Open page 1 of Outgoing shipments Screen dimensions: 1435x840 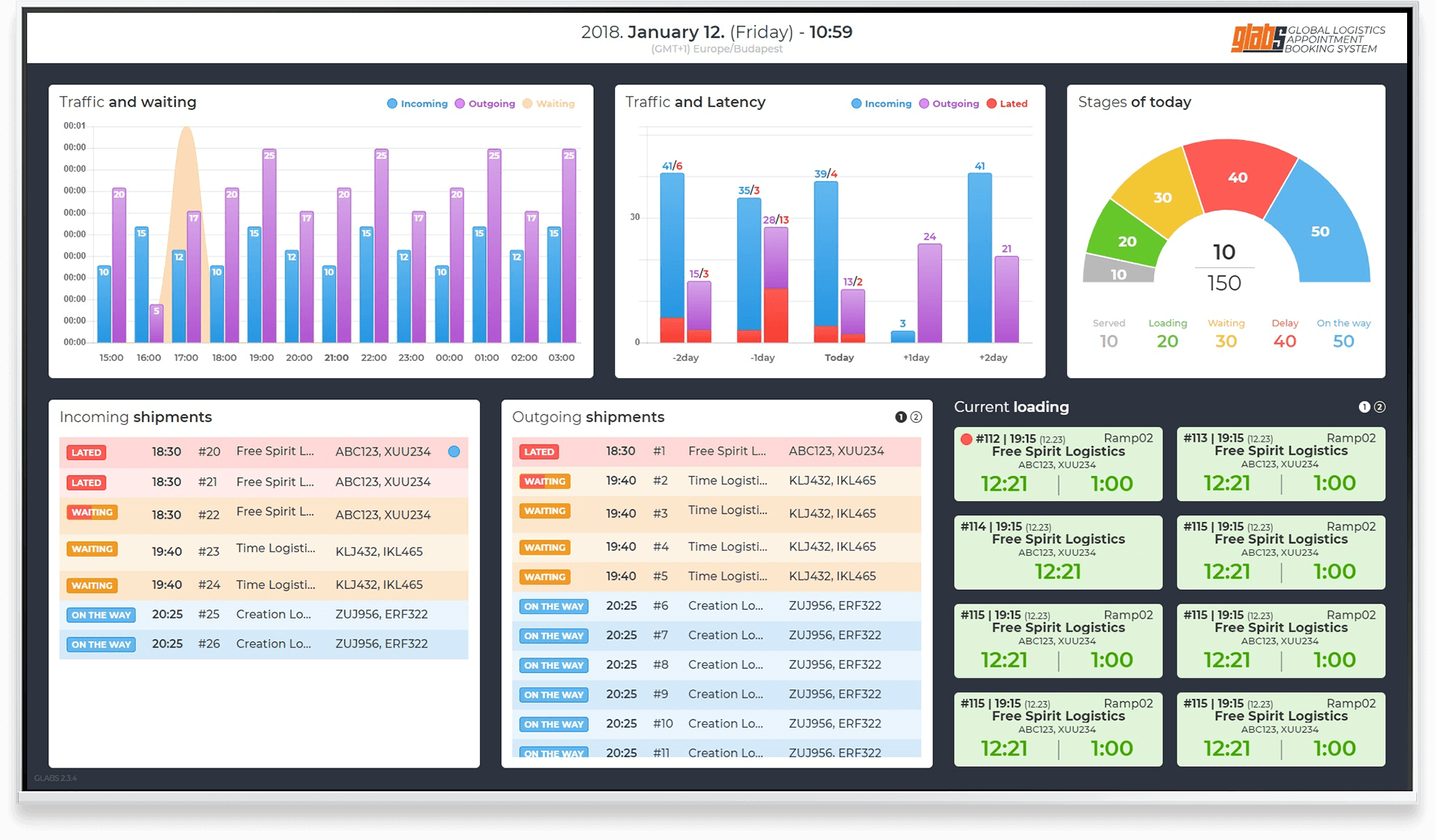[901, 417]
